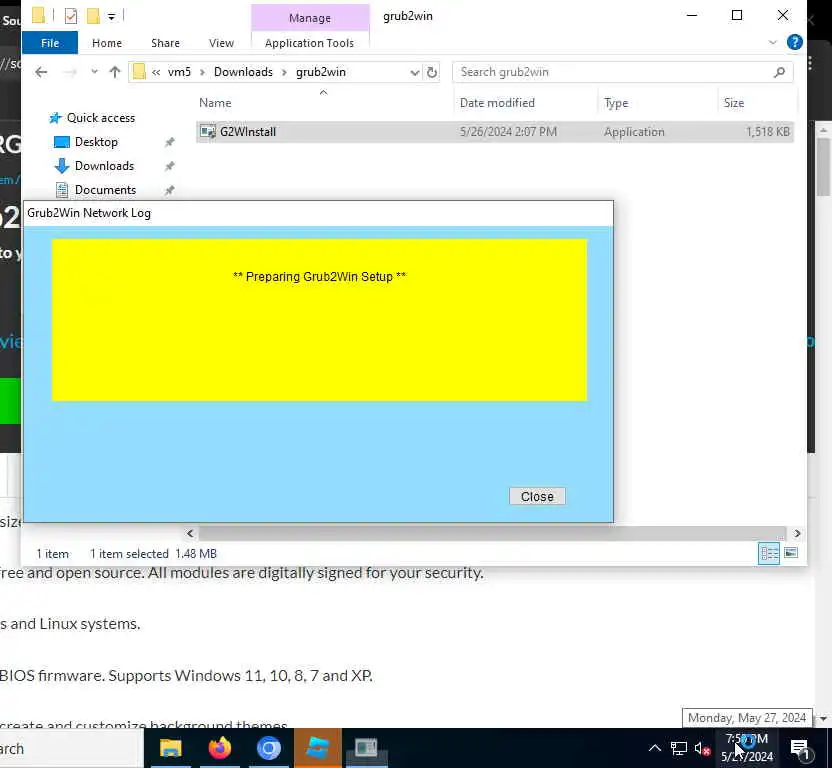This screenshot has width=832, height=768.
Task: Click the taskbar search box
Action: click(x=71, y=748)
